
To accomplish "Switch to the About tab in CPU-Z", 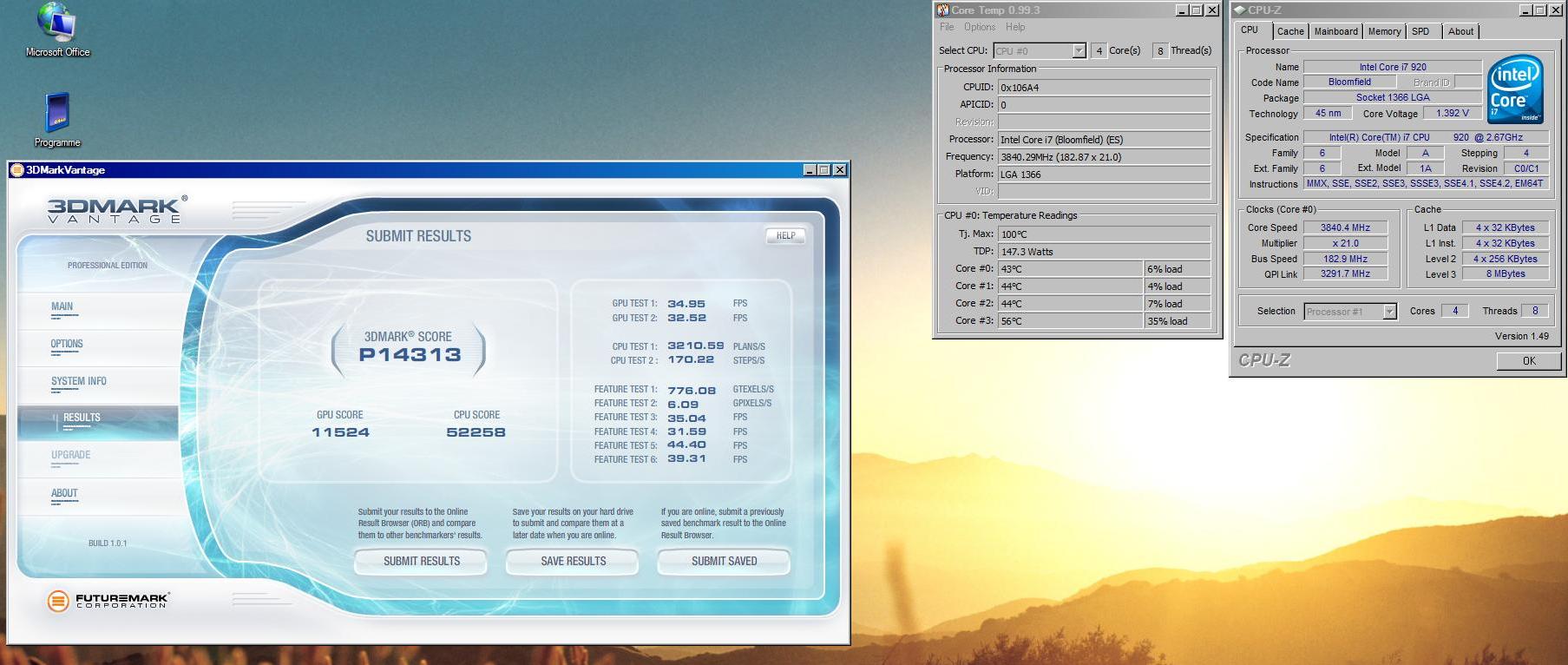I will (x=1460, y=31).
